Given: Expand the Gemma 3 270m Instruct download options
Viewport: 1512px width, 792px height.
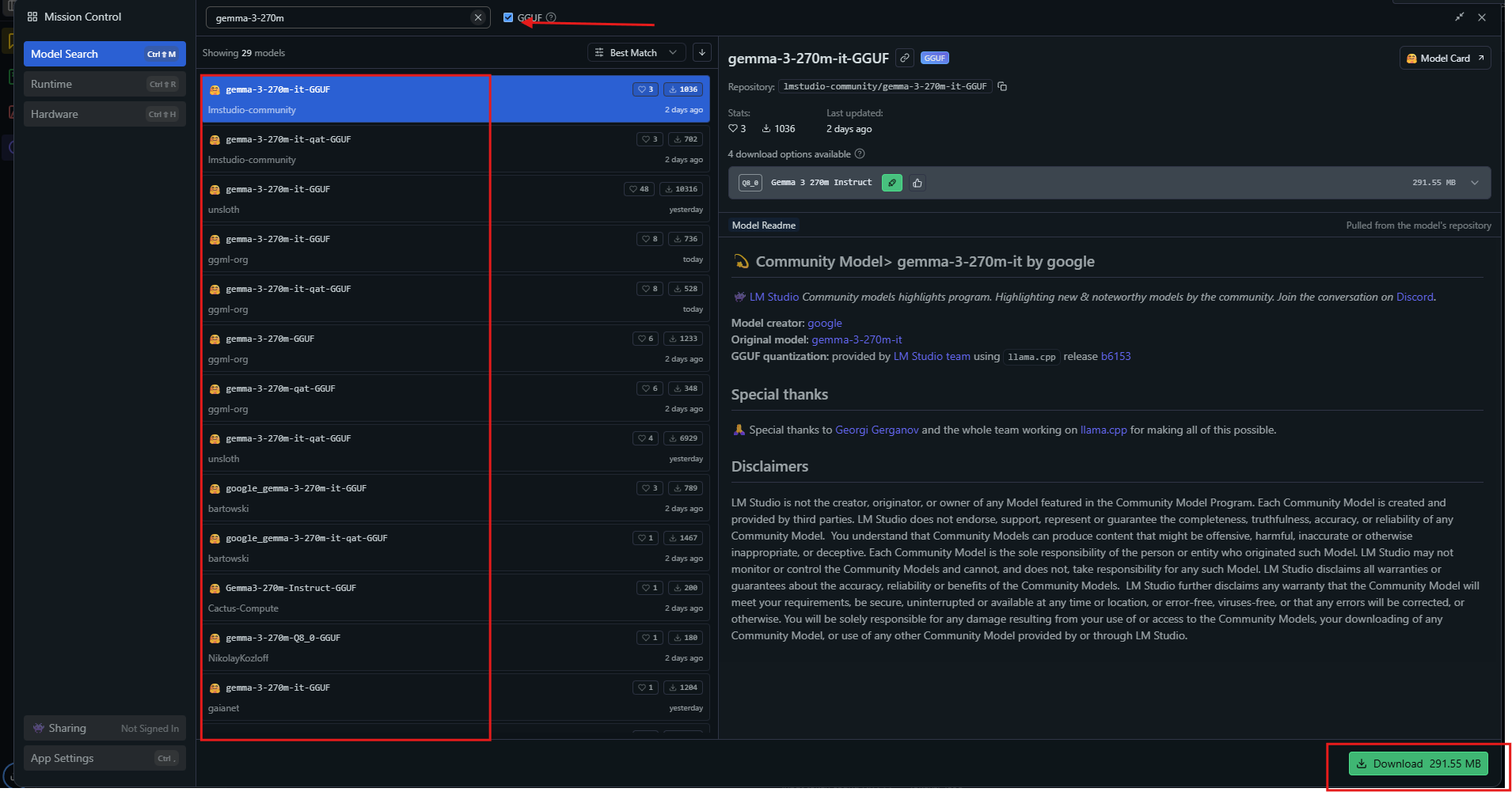Looking at the screenshot, I should tap(1475, 183).
